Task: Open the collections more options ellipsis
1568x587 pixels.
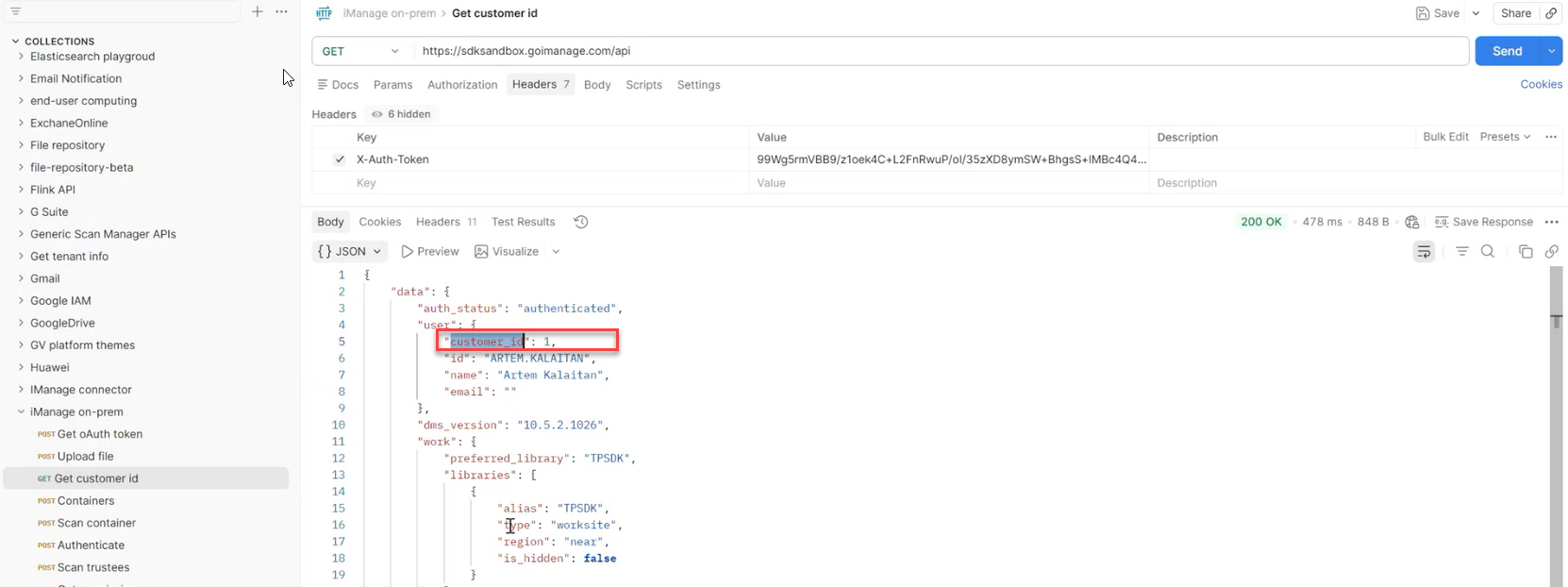Action: click(x=281, y=11)
